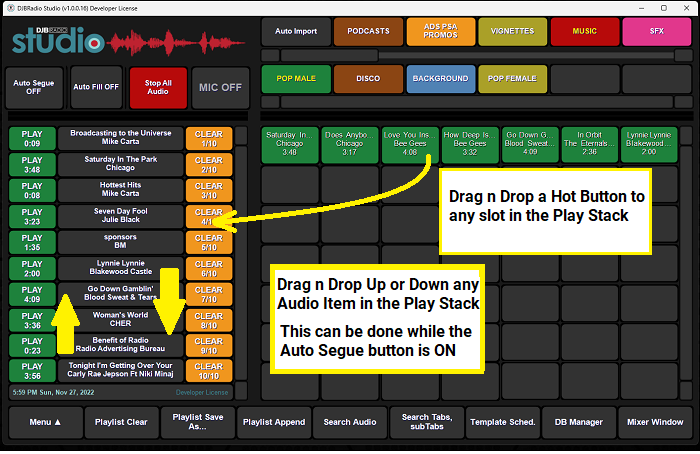The image size is (700, 454).
Task: Clear play stack slot 9/10
Action: click(x=209, y=346)
